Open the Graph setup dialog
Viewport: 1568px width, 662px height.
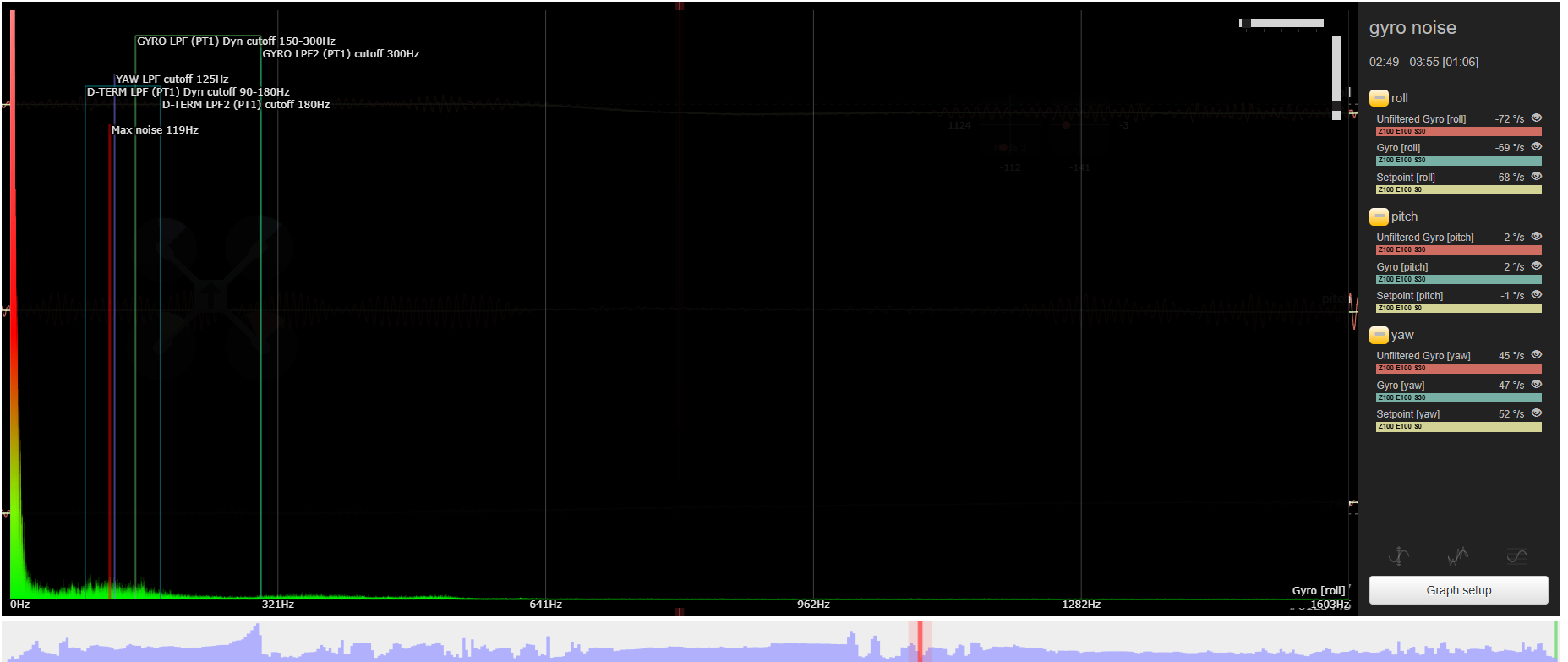1458,590
